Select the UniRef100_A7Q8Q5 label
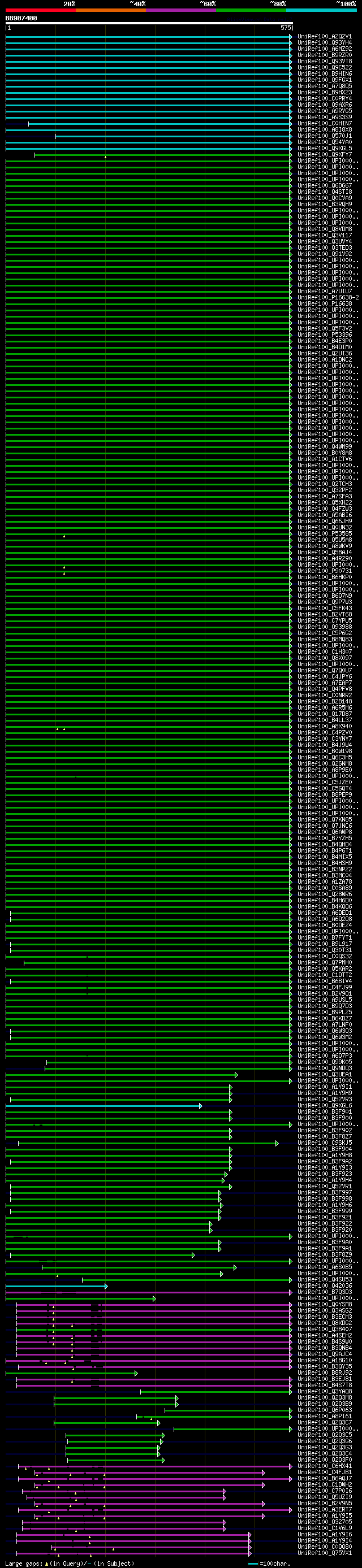Image resolution: width=362 pixels, height=1568 pixels. point(324,86)
